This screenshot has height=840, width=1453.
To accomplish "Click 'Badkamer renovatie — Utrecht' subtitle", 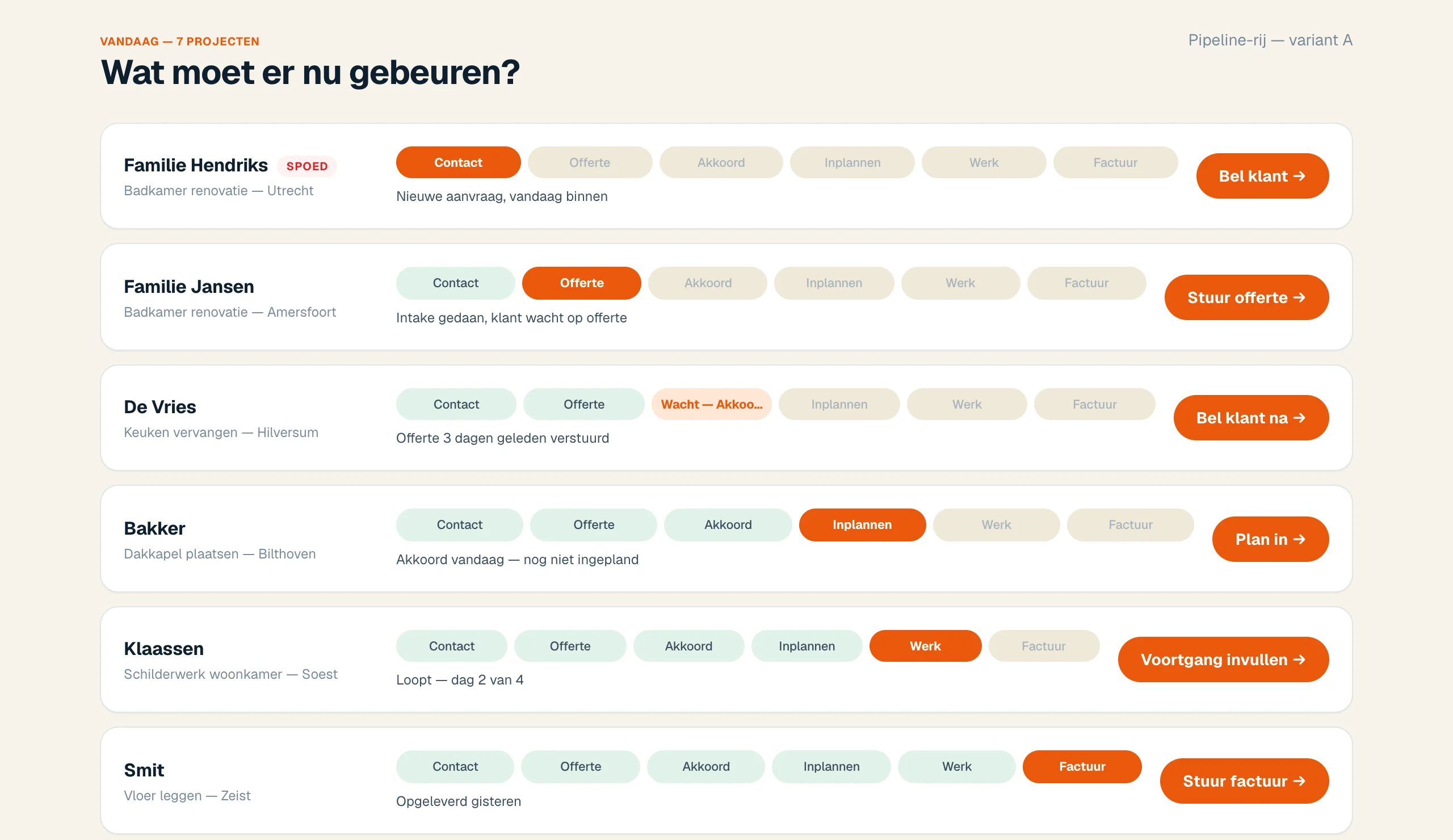I will (x=219, y=191).
